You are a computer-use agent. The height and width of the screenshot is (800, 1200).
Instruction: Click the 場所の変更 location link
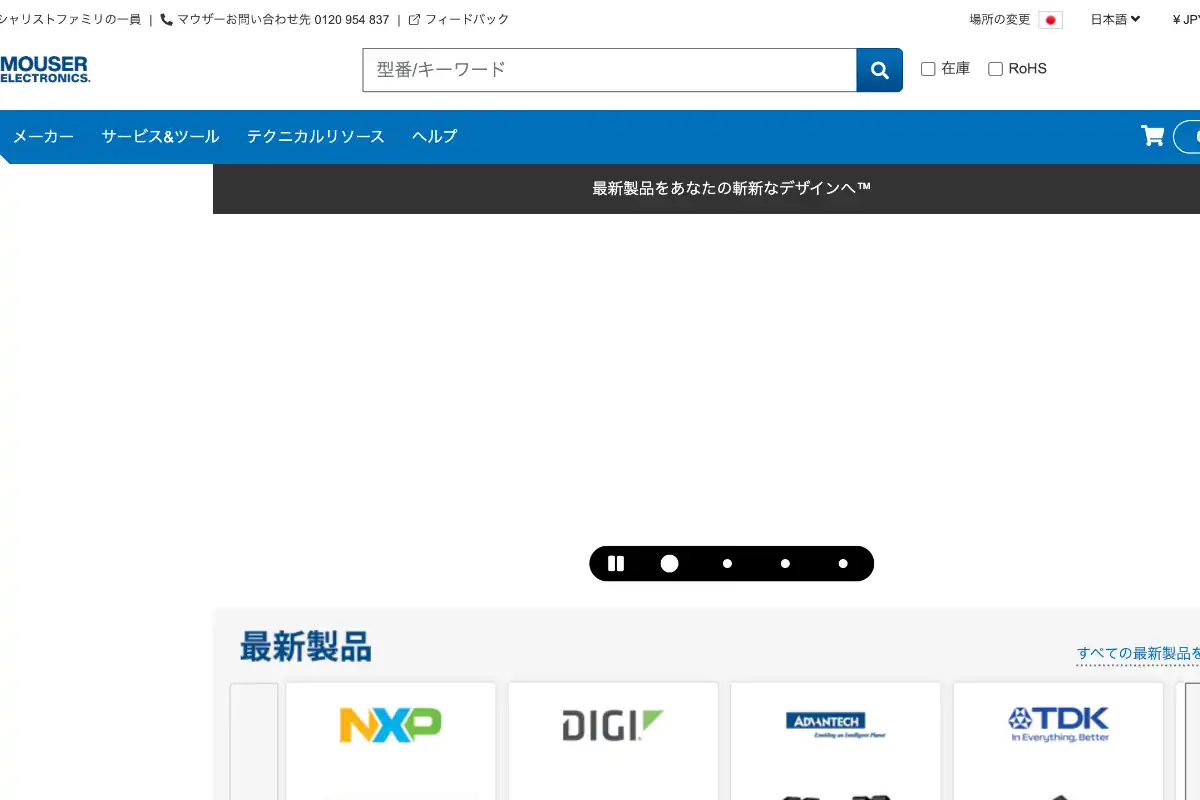[x=997, y=18]
